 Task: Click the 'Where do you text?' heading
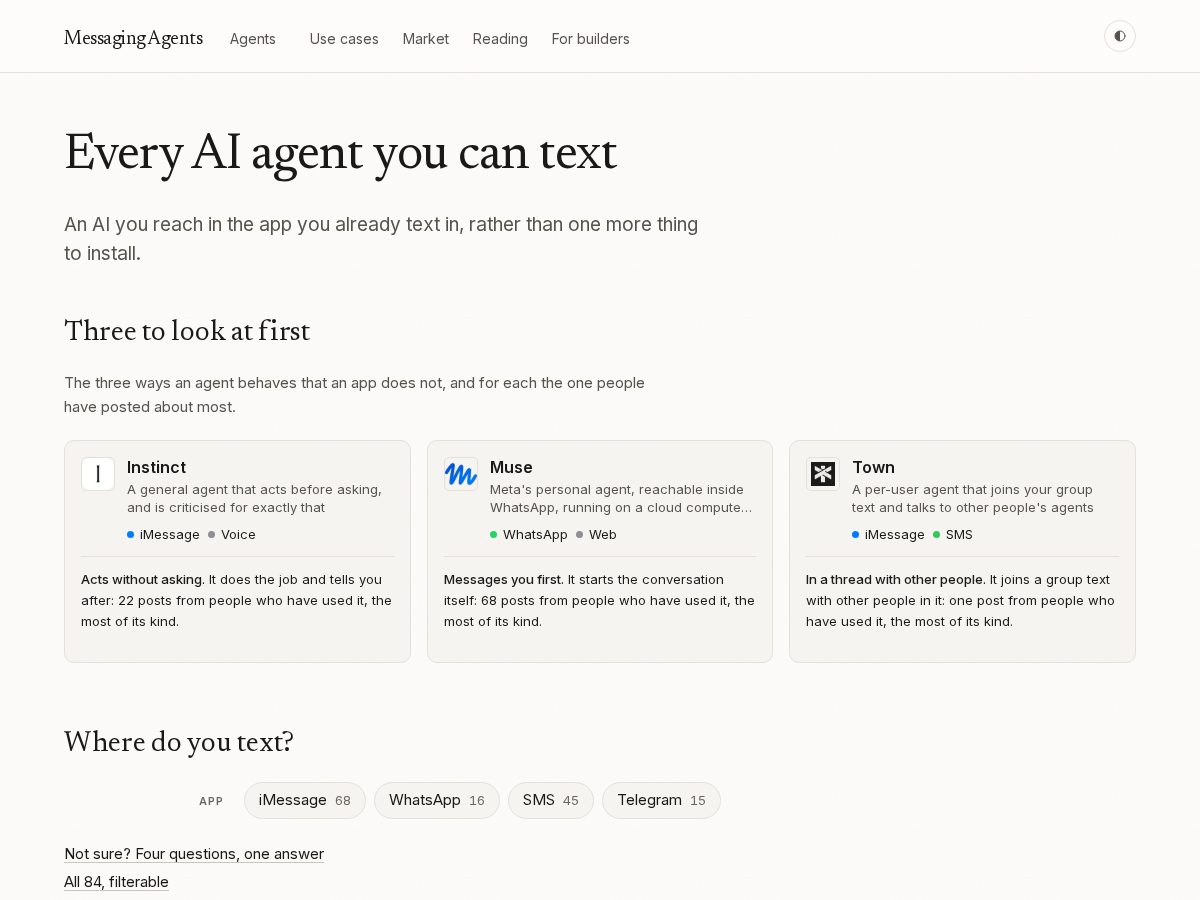179,742
